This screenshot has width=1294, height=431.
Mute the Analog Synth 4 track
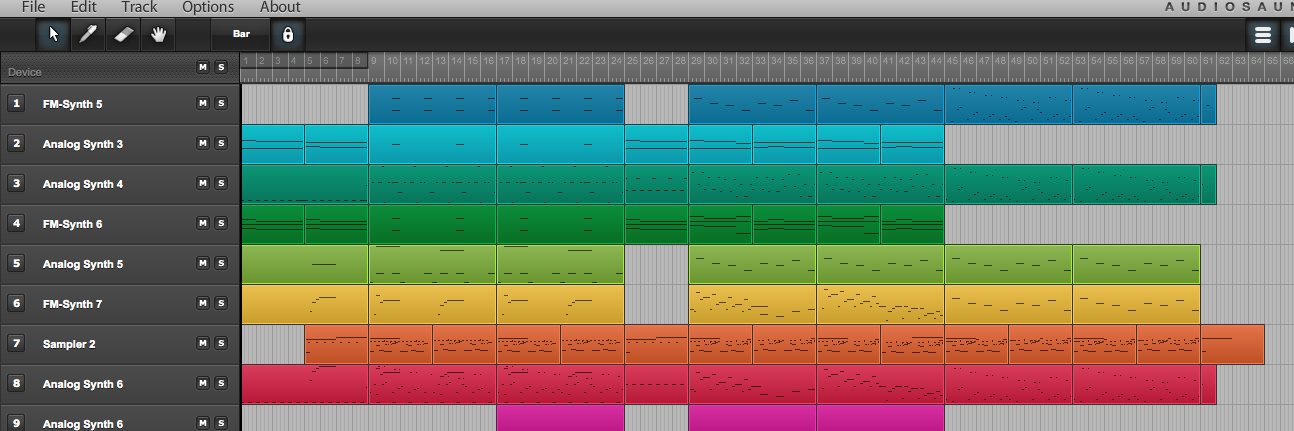(x=203, y=183)
